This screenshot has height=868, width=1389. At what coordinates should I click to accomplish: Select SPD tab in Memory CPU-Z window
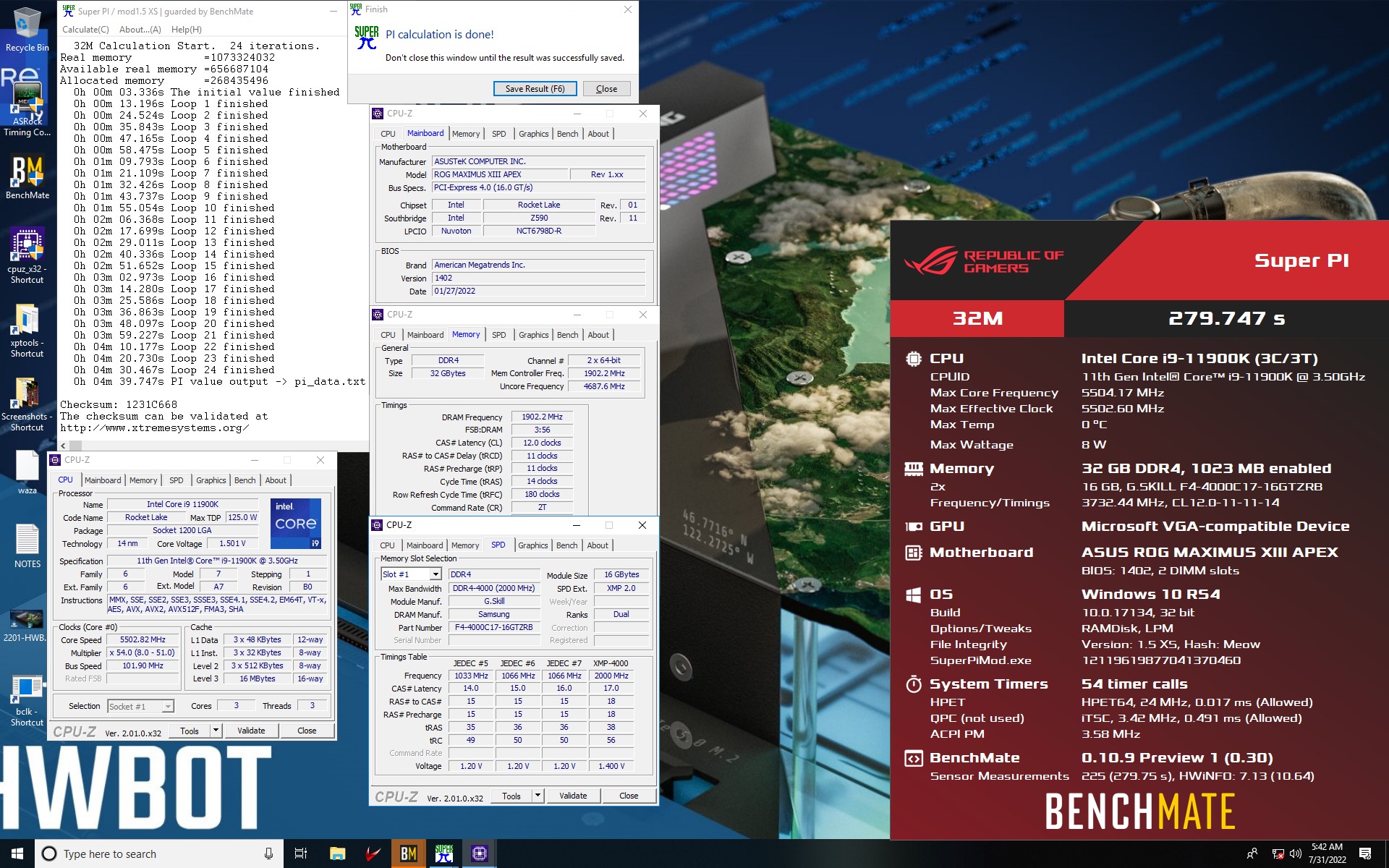tap(499, 335)
